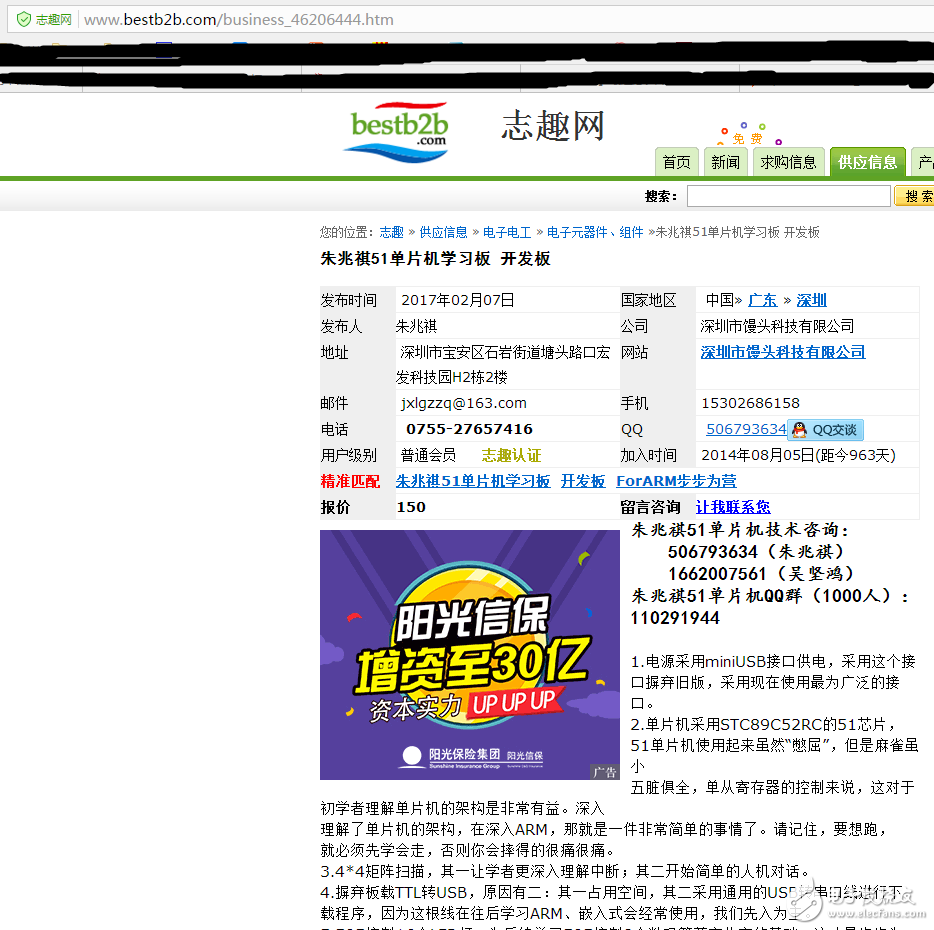Click the page title 朱兆祺51单片机学习板 开发板
934x930 pixels.
pos(435,259)
